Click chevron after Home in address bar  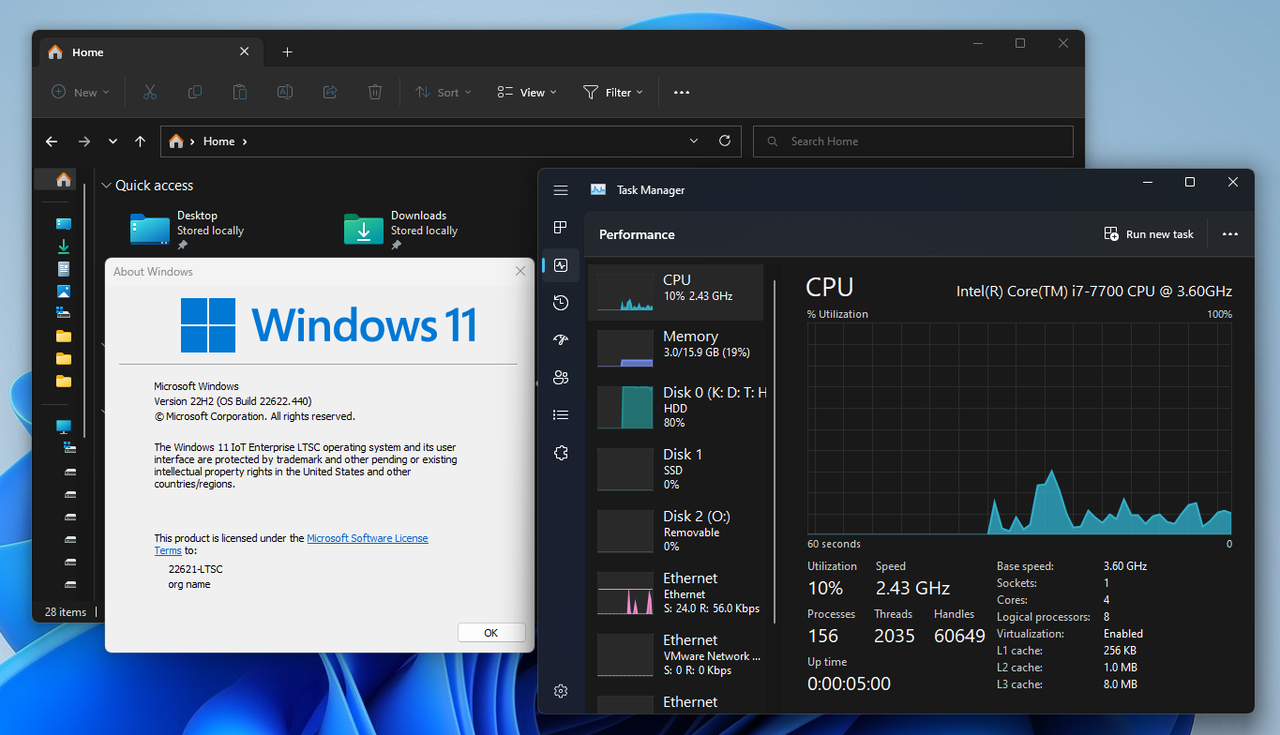point(245,142)
